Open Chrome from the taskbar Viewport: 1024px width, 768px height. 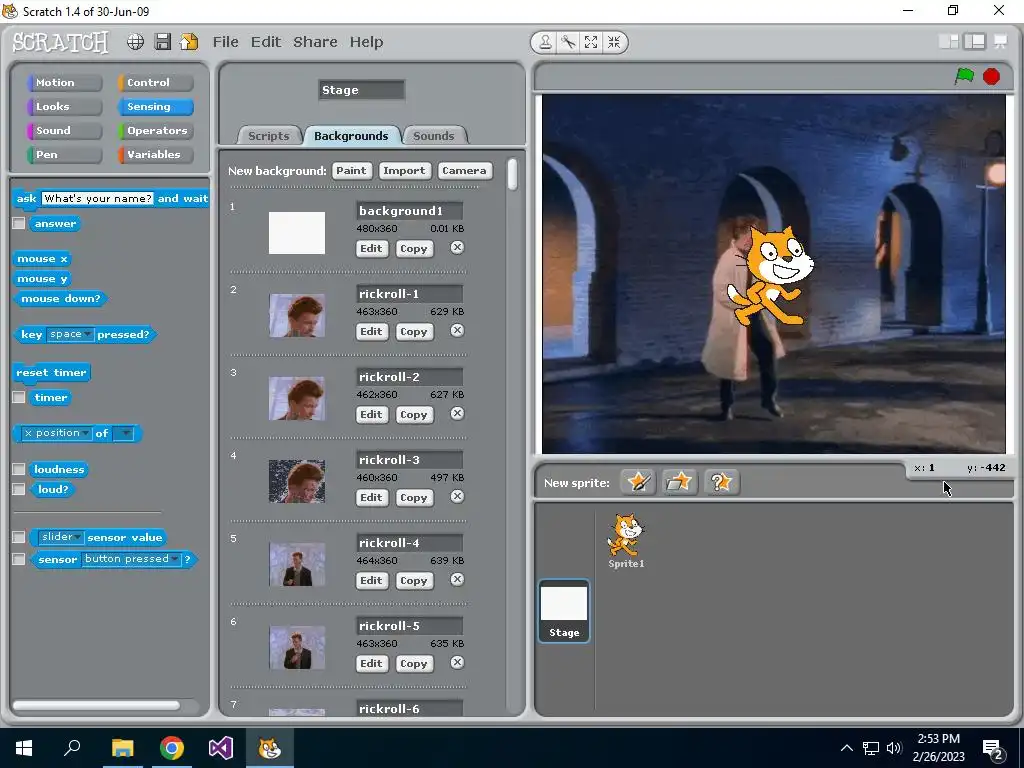tap(172, 748)
